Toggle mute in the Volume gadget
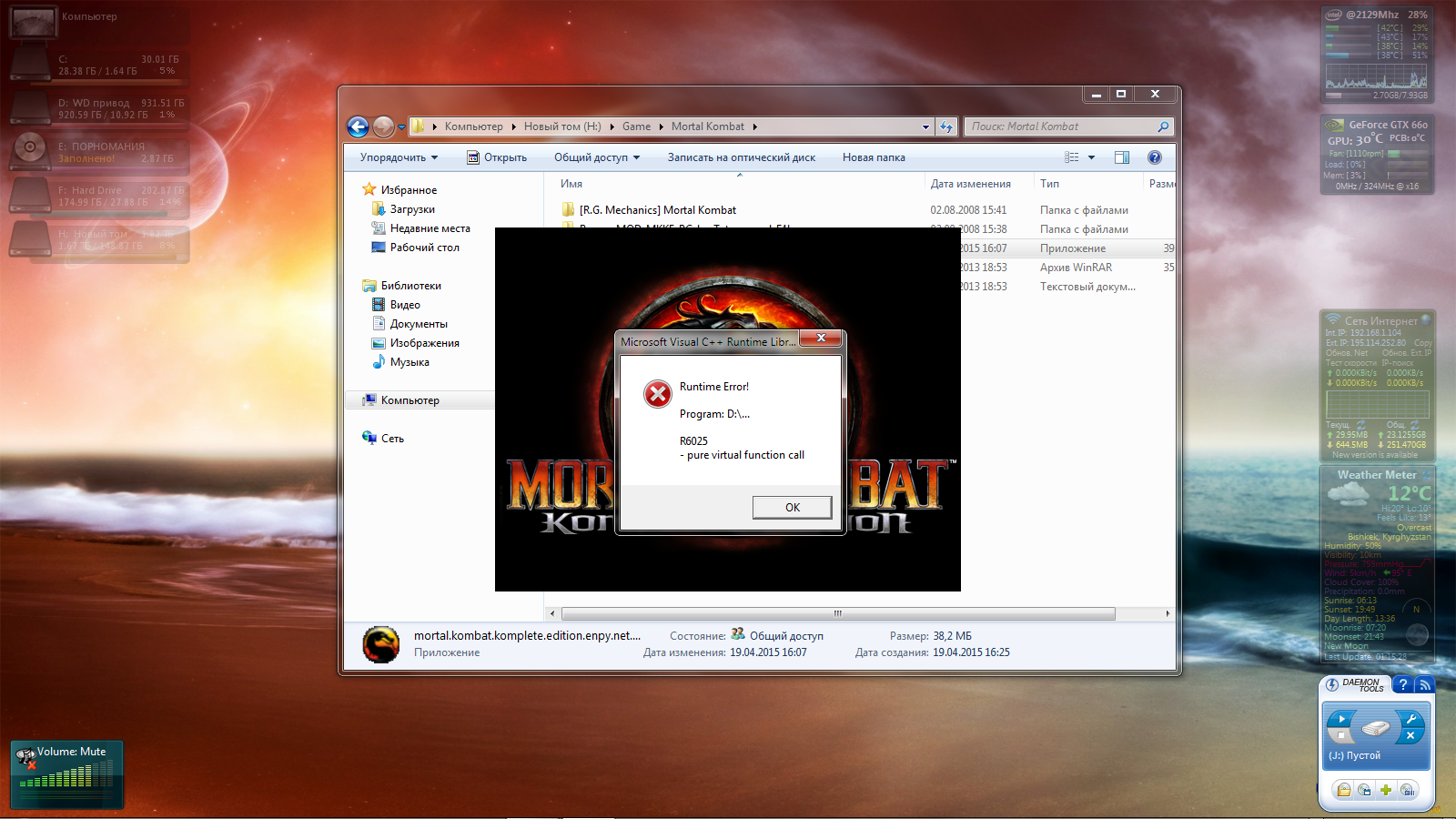1456x819 pixels. tap(25, 757)
